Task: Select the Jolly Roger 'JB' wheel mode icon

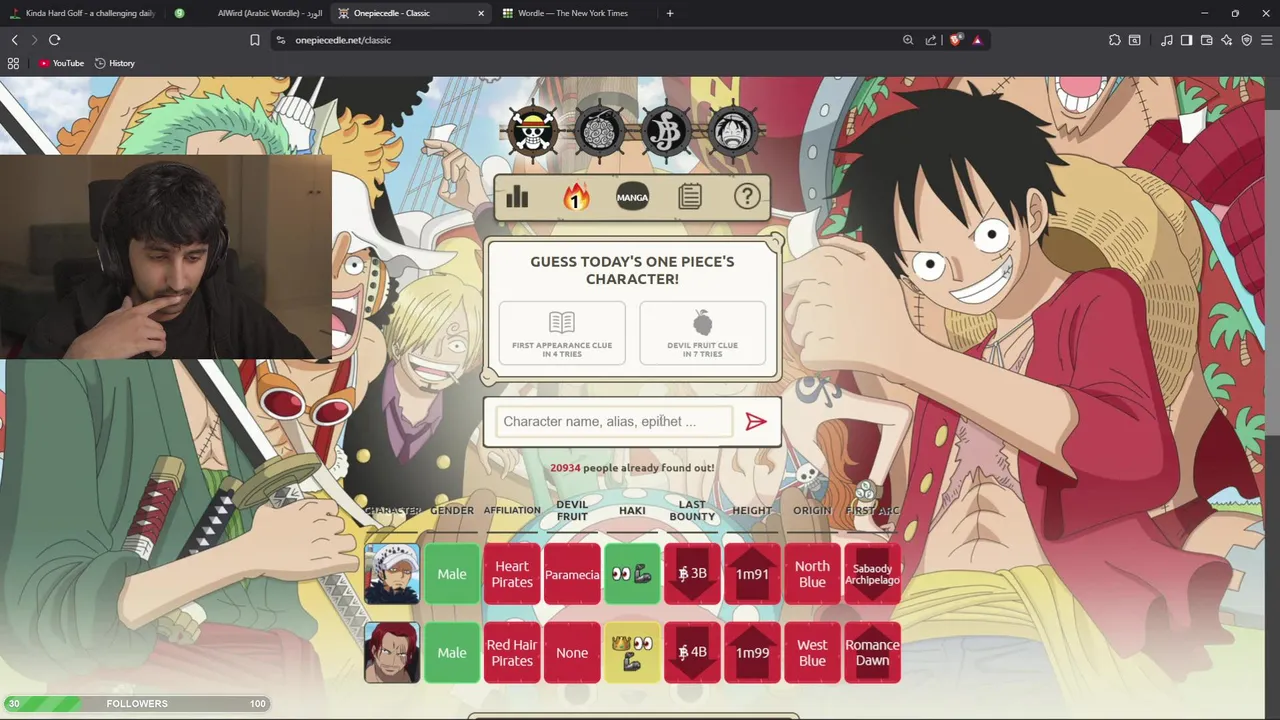Action: click(x=666, y=131)
